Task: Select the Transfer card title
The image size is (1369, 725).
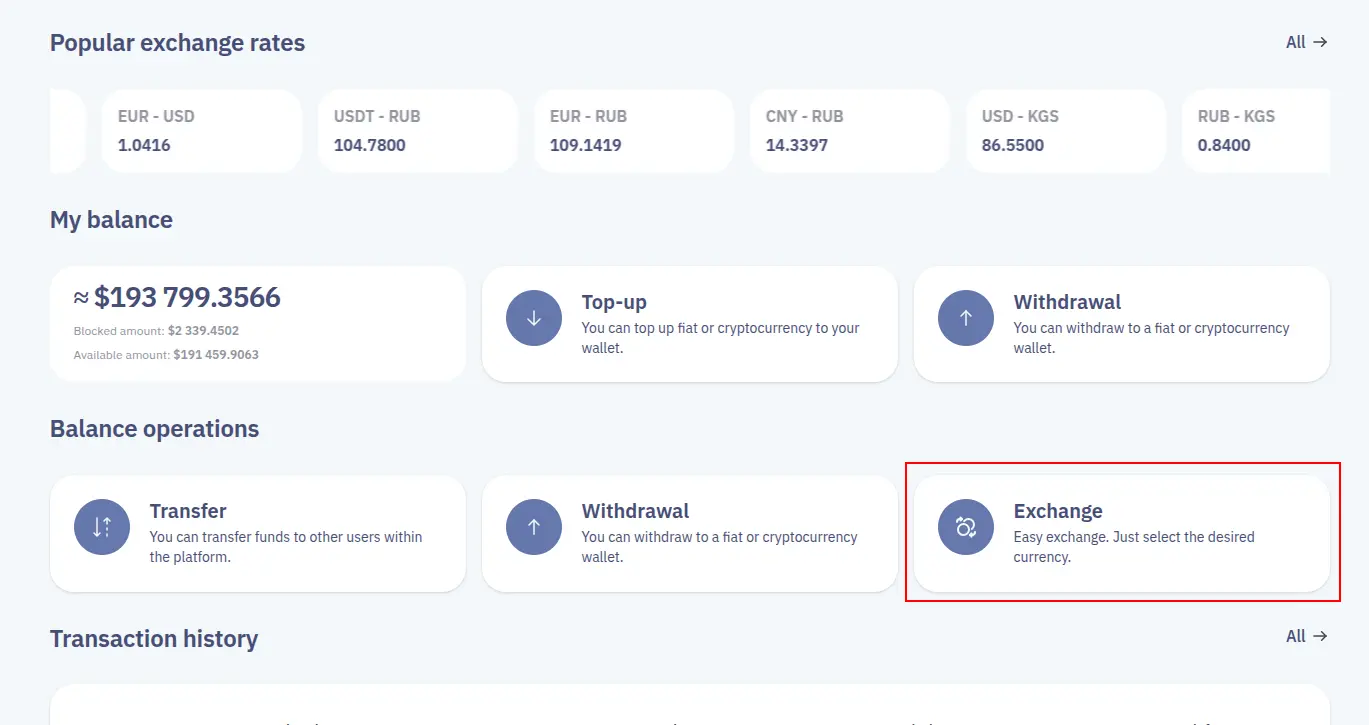Action: (x=188, y=511)
